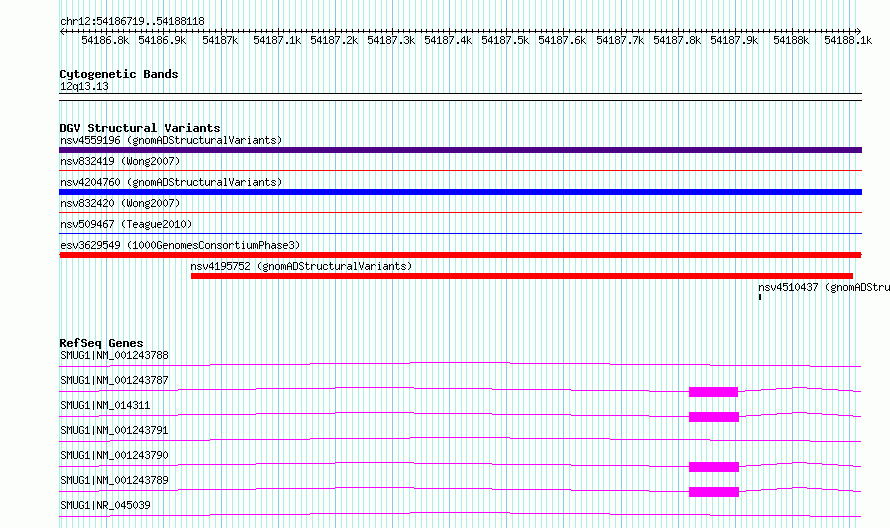Click the 54187.5k ruler tick label
The width and height of the screenshot is (890, 528).
(505, 40)
